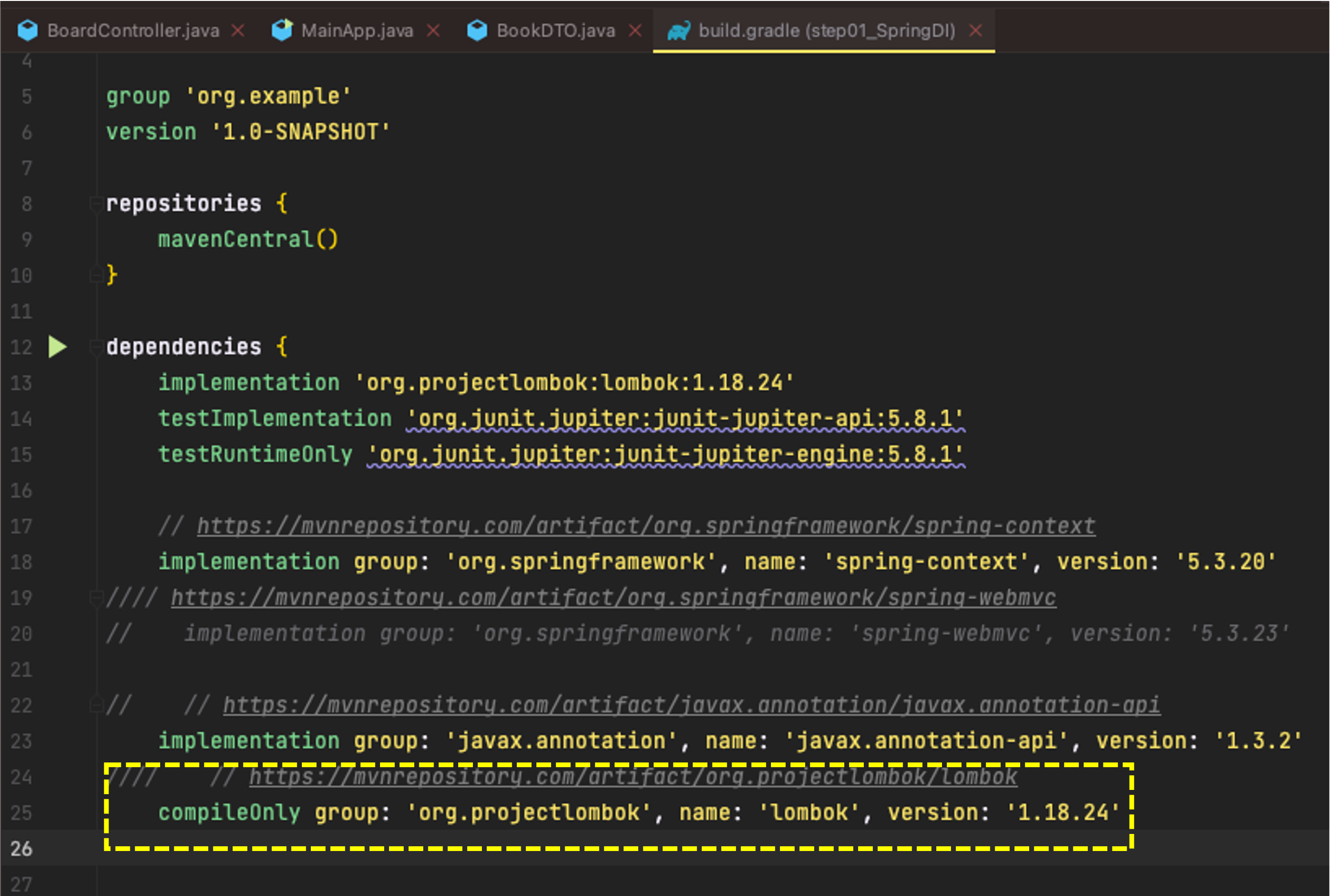Switch to the MainApp.java tab

pos(357,30)
